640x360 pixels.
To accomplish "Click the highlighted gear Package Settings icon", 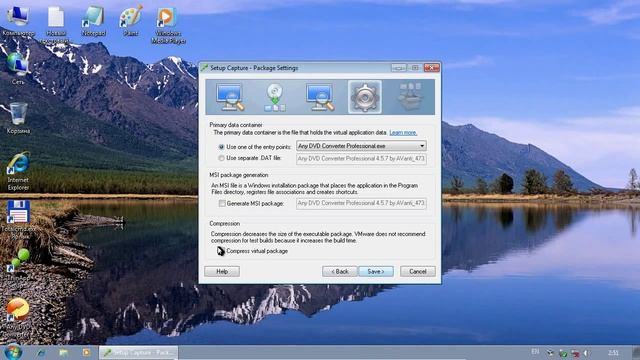I will pos(365,97).
